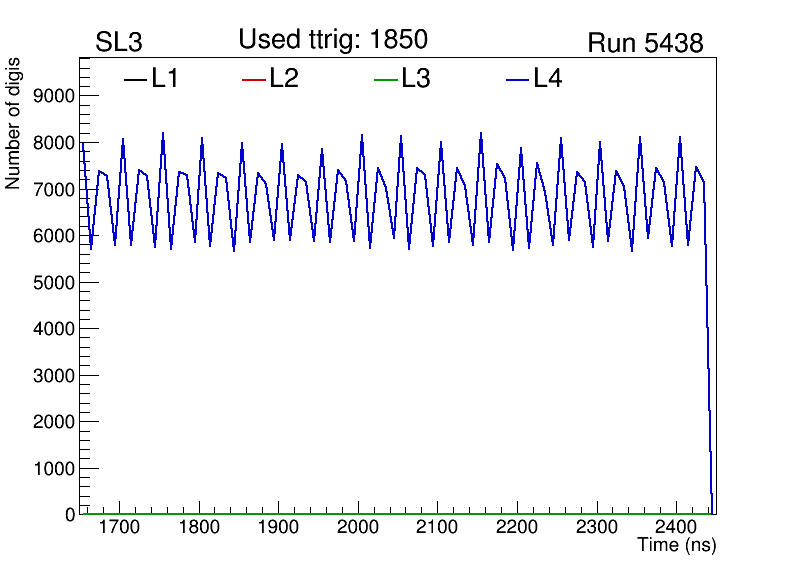Click the blue L4 legend line sample

[517, 80]
